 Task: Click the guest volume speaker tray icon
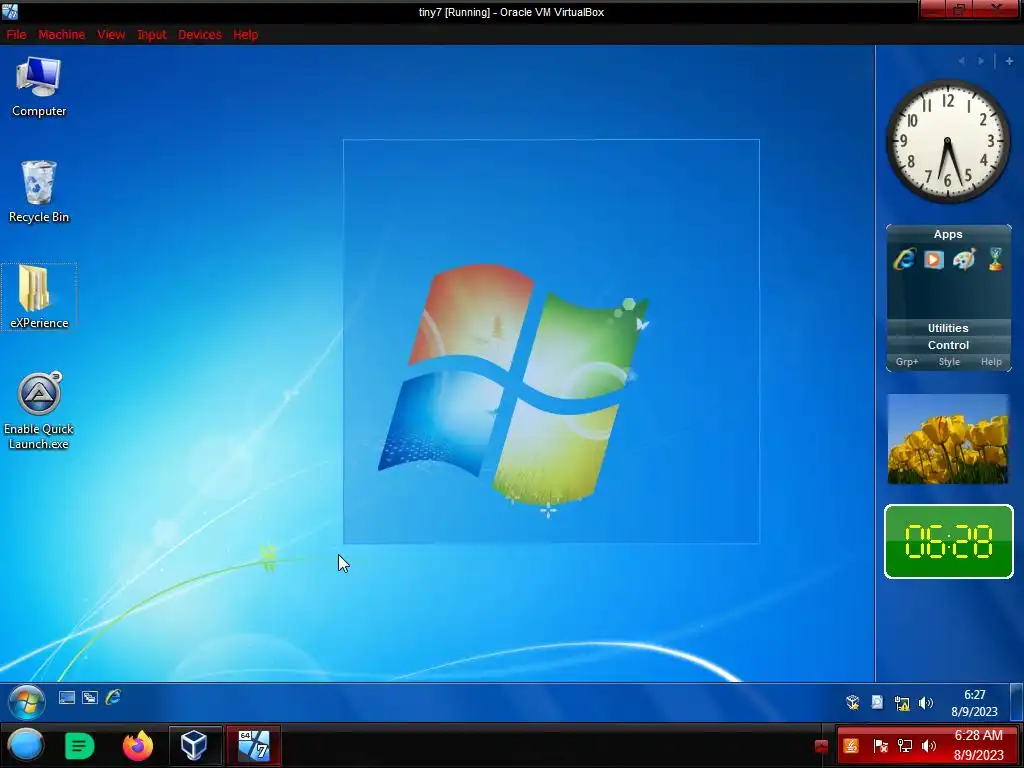coord(925,703)
